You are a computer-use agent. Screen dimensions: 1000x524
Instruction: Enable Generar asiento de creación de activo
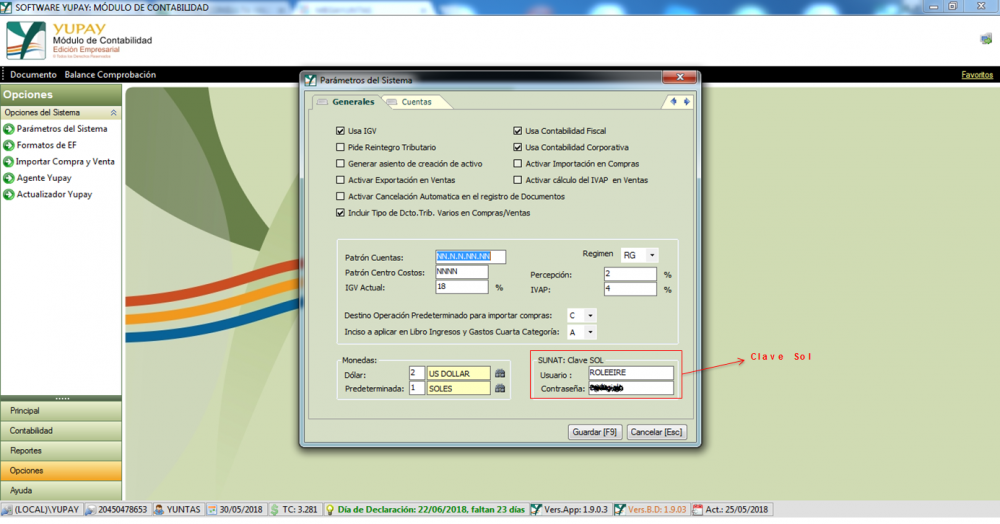[340, 164]
